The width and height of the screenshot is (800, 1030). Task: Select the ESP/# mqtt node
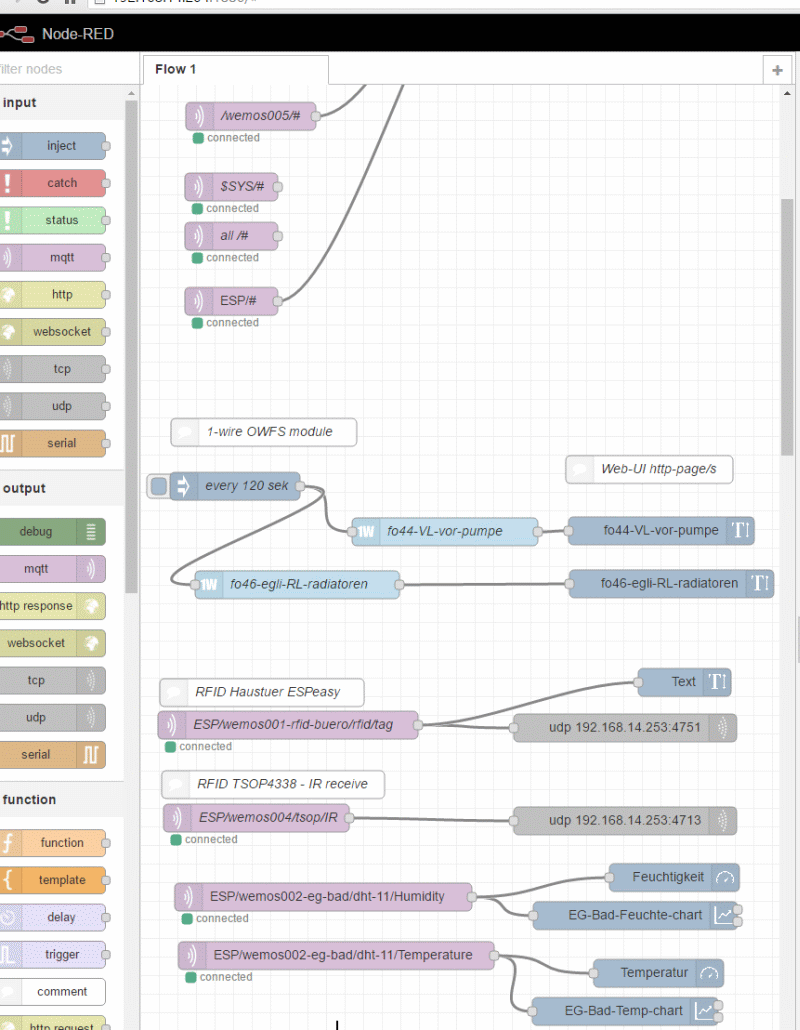[232, 301]
